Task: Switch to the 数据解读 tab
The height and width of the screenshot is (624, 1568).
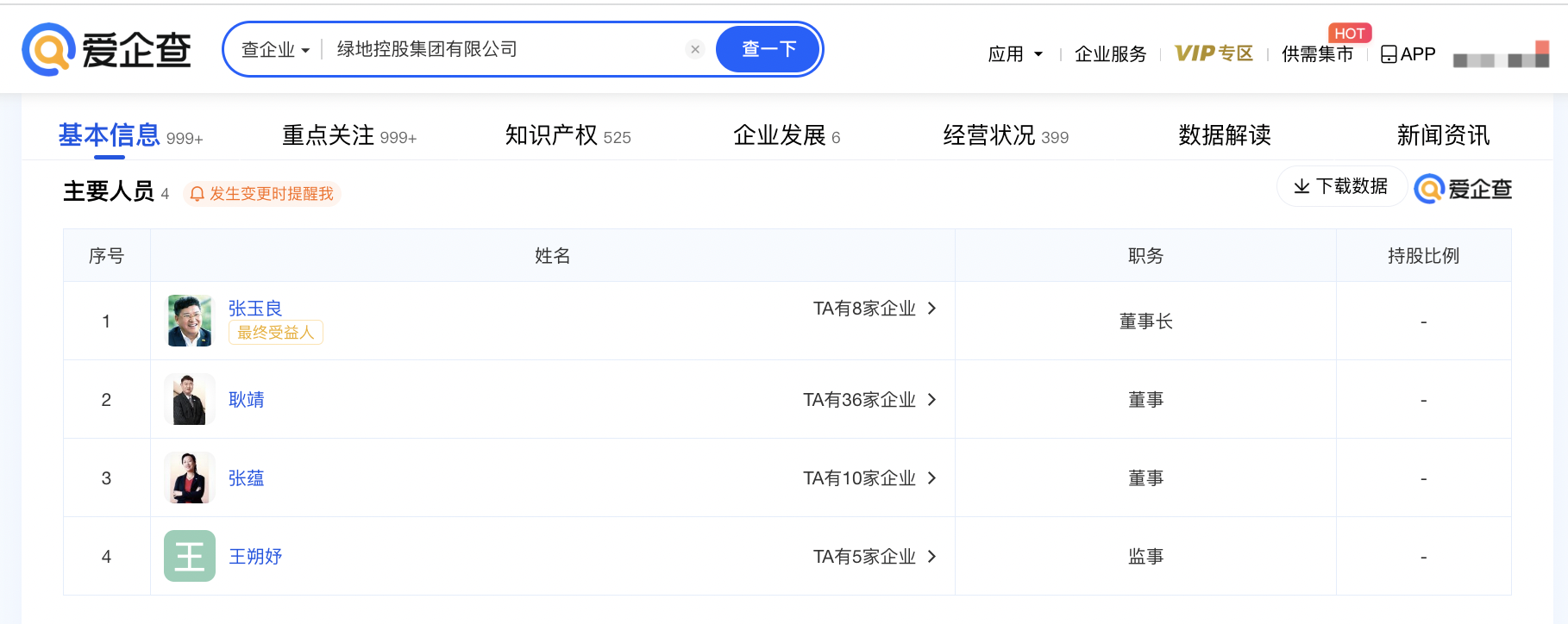Action: pyautogui.click(x=1225, y=135)
